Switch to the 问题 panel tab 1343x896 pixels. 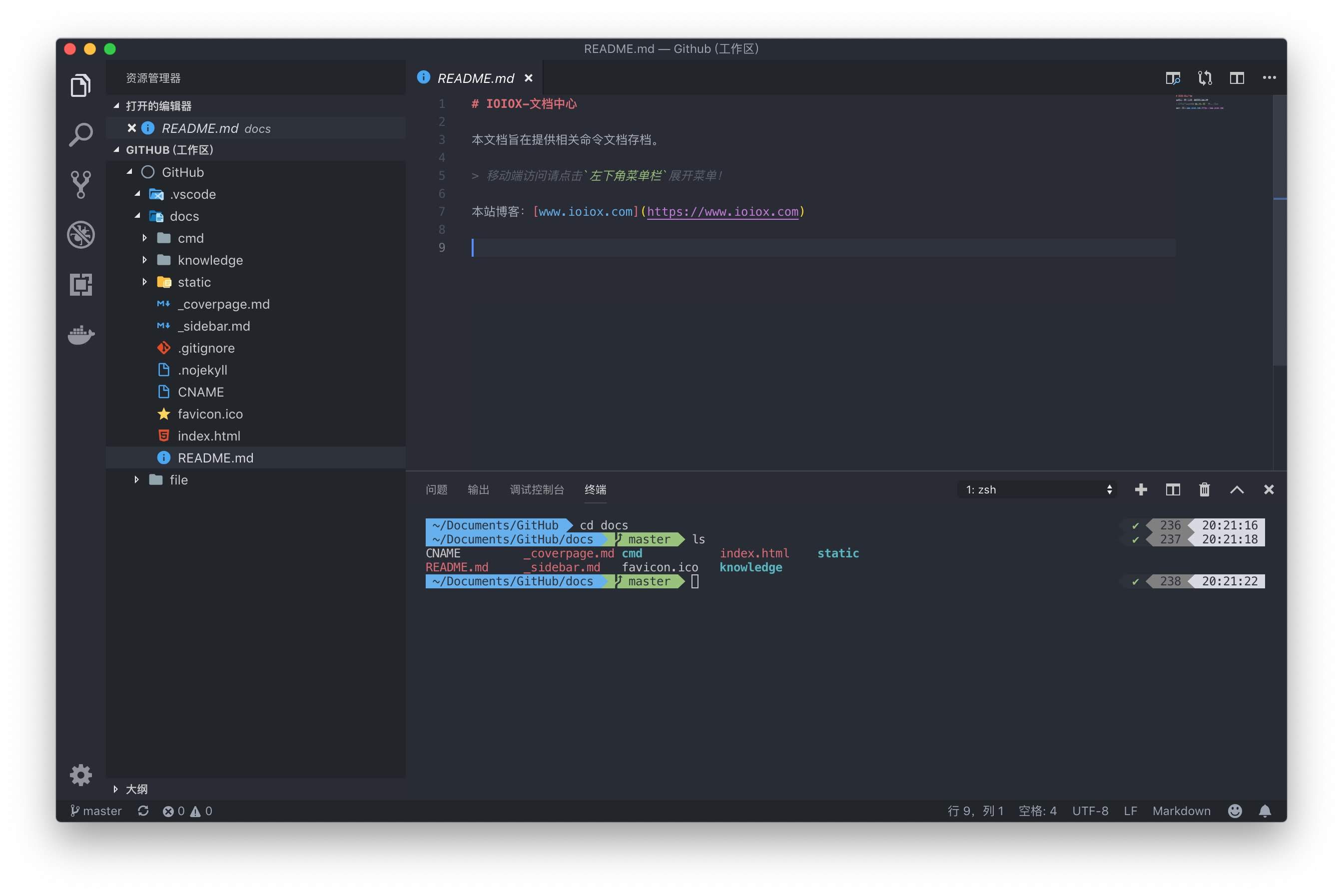coord(436,490)
